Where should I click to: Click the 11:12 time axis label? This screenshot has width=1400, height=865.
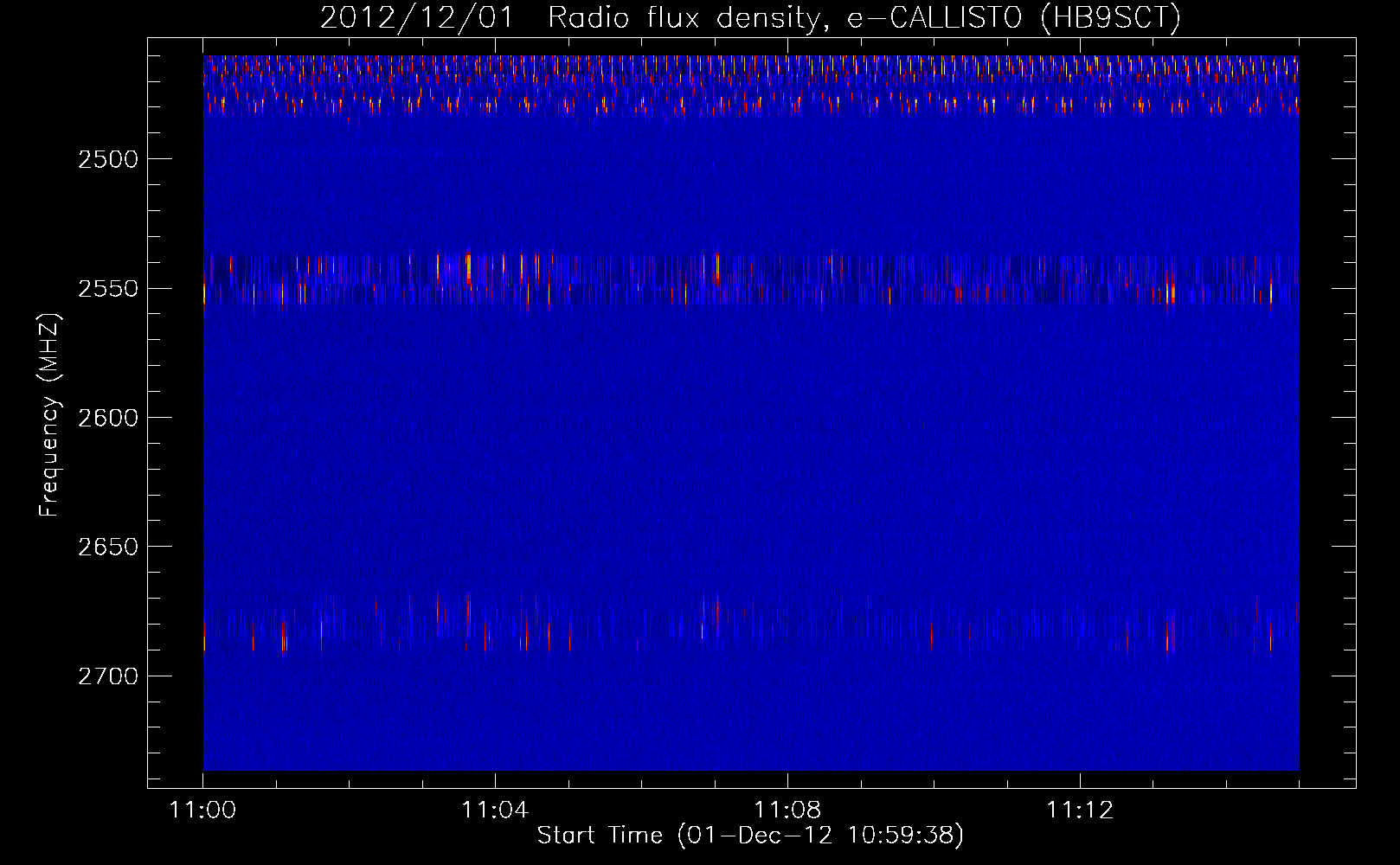coord(1080,811)
